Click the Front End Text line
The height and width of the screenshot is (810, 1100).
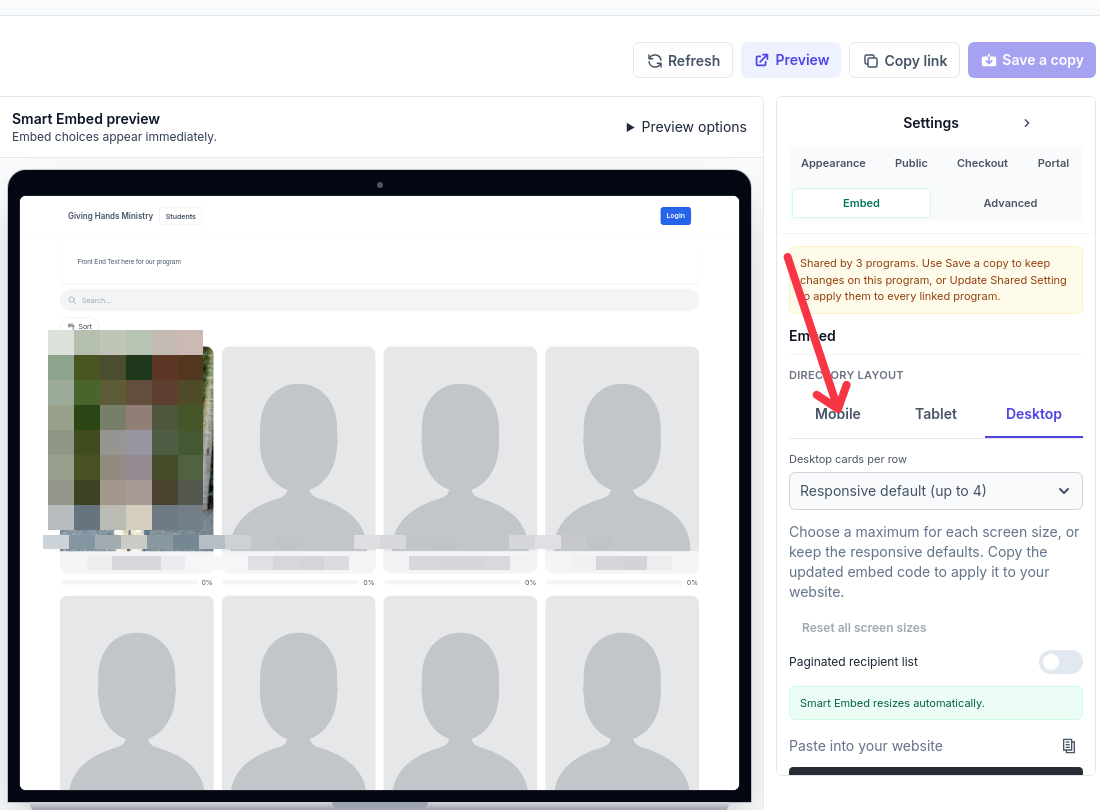[x=129, y=262]
